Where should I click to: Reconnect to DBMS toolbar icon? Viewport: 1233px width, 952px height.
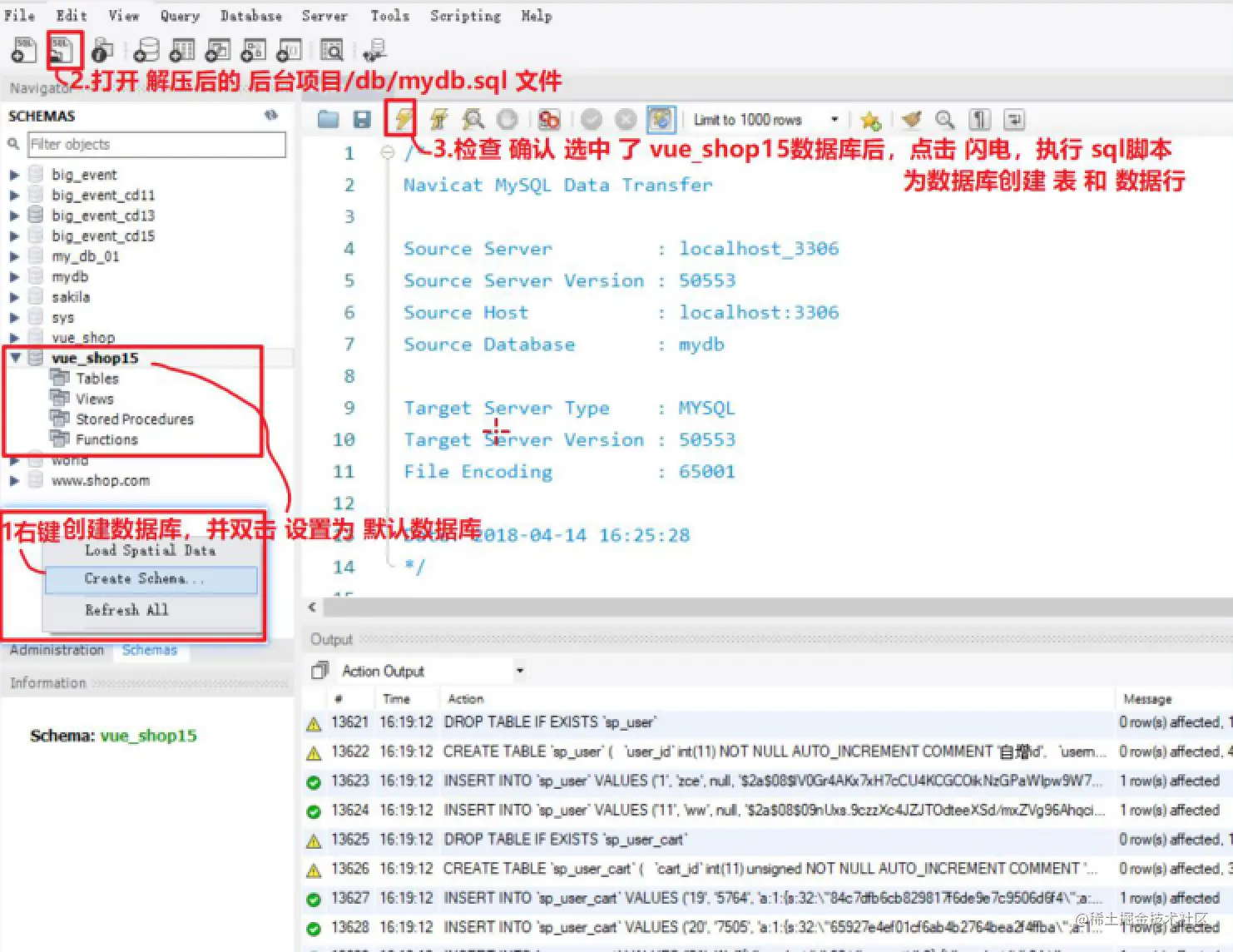(x=374, y=50)
